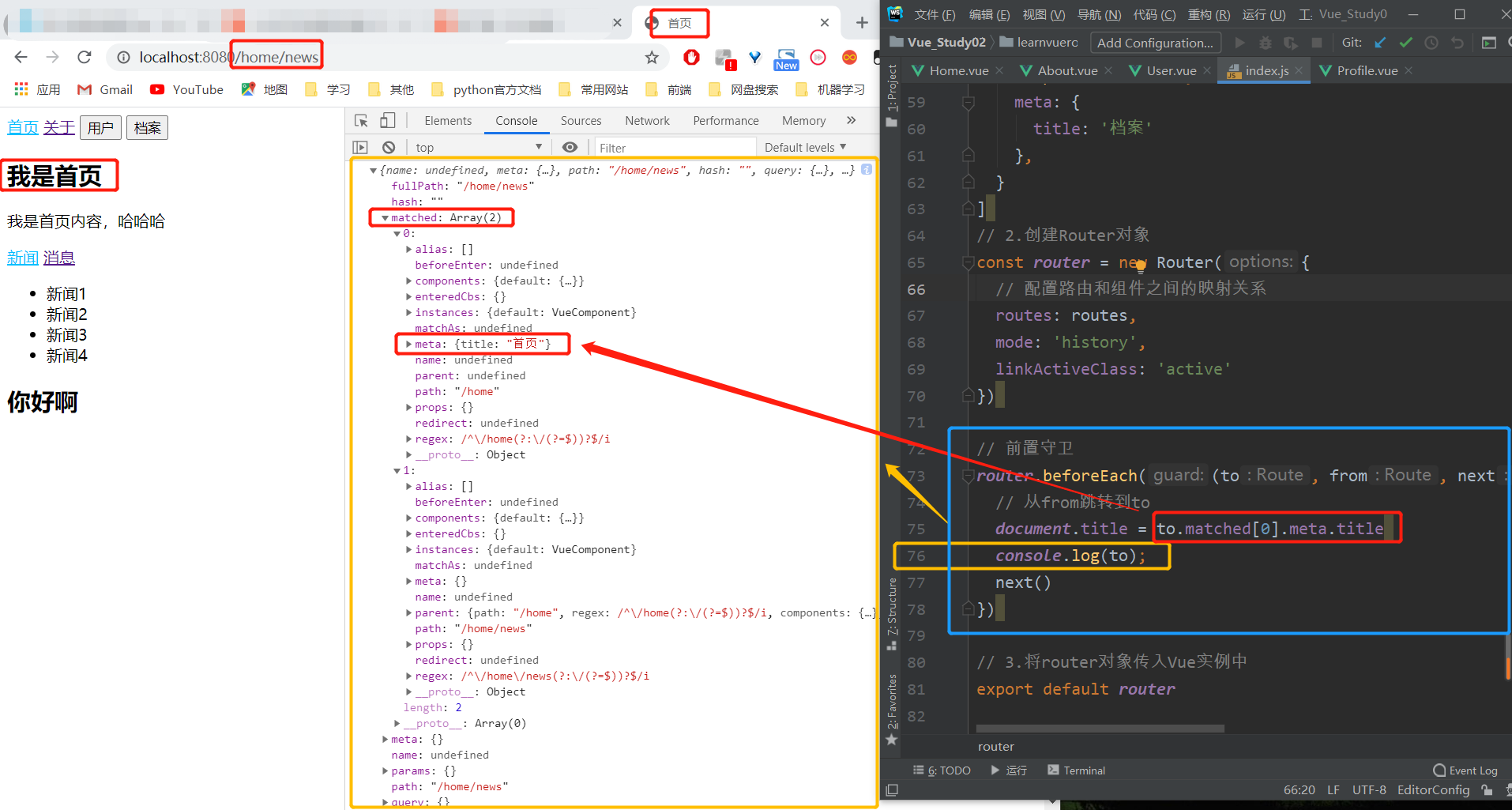Open a new browser tab
The width and height of the screenshot is (1512, 810).
[862, 23]
